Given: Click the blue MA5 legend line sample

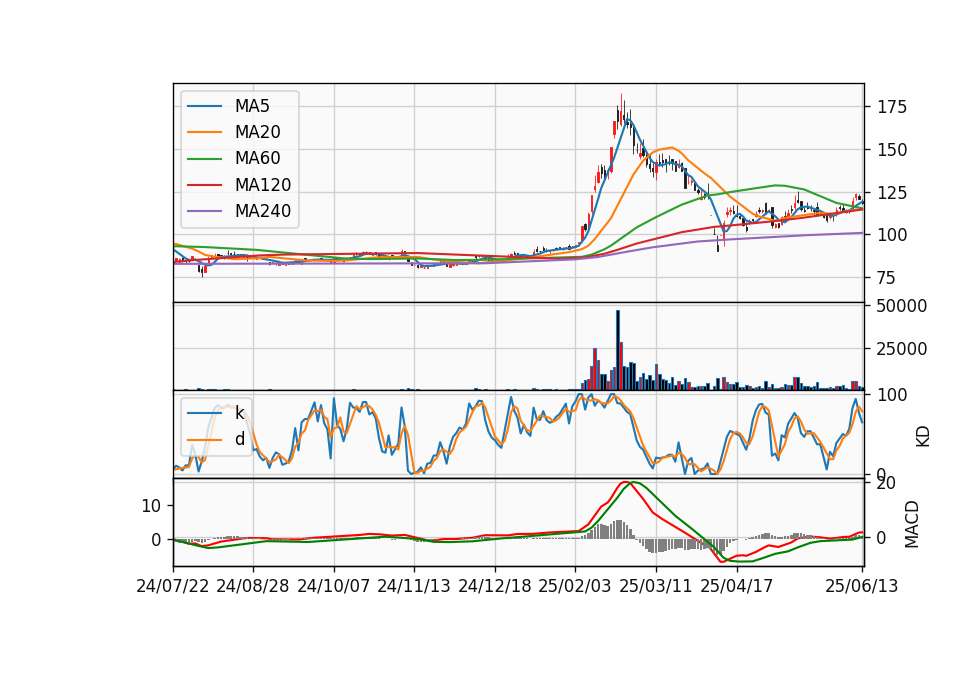Looking at the screenshot, I should tap(204, 106).
